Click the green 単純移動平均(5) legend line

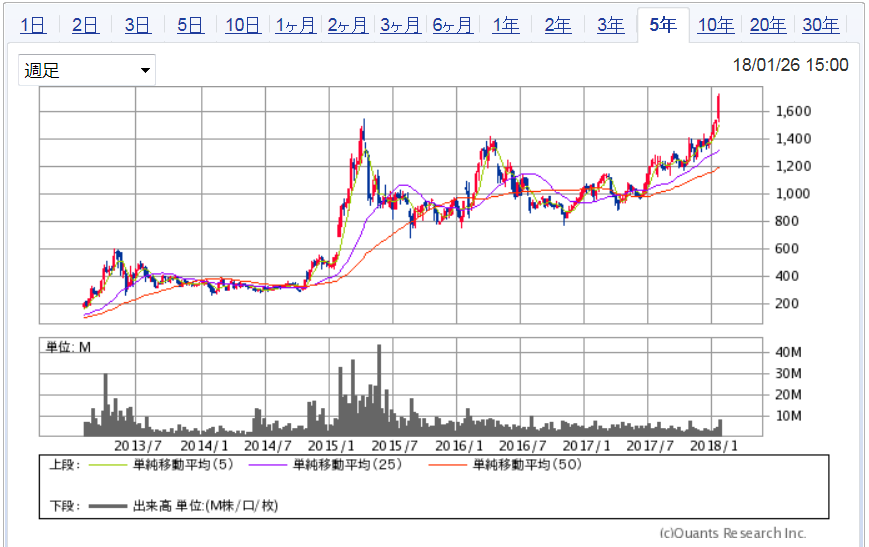[x=108, y=464]
